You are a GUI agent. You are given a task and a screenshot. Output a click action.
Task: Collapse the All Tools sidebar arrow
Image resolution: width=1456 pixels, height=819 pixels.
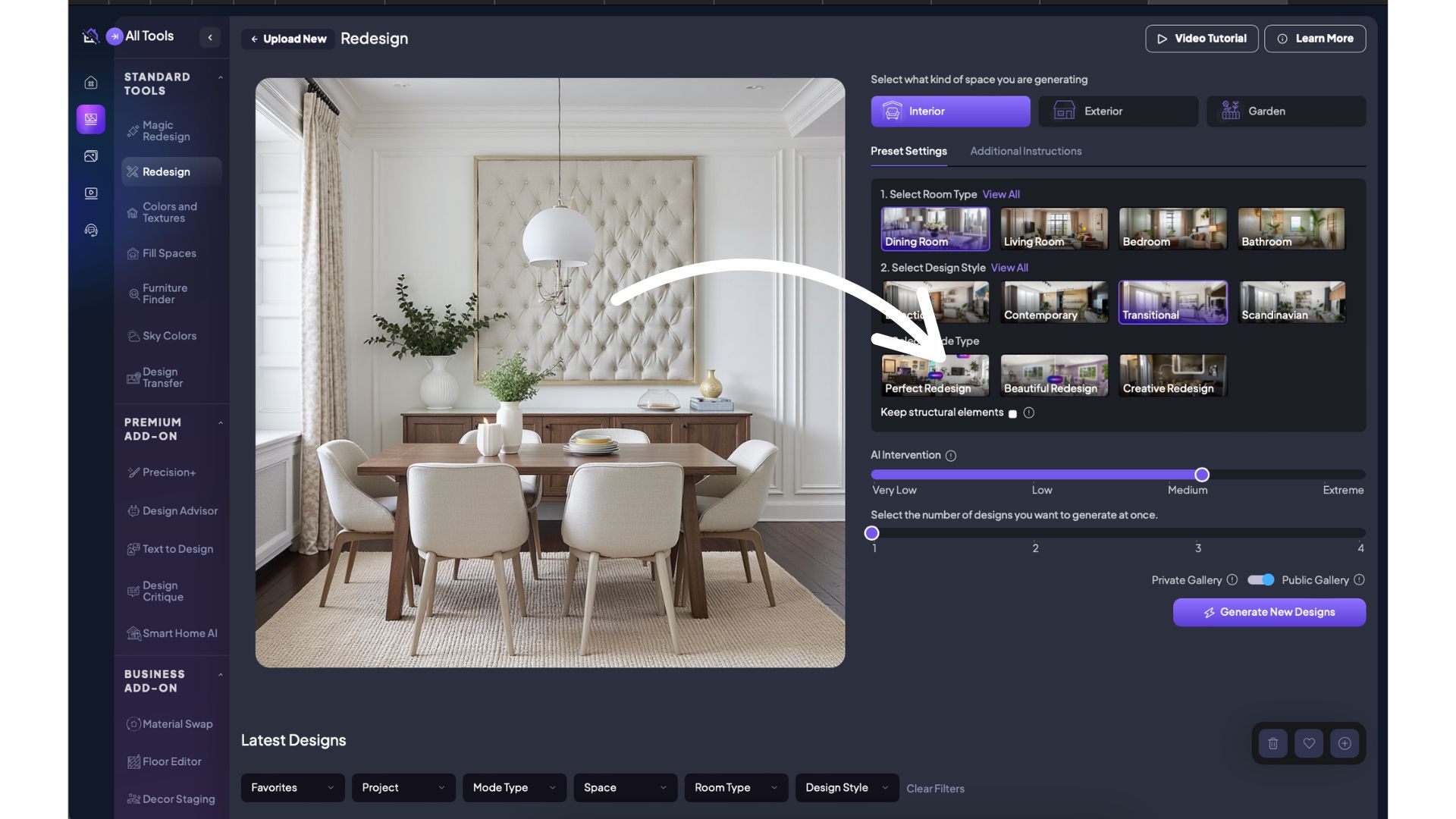tap(210, 37)
